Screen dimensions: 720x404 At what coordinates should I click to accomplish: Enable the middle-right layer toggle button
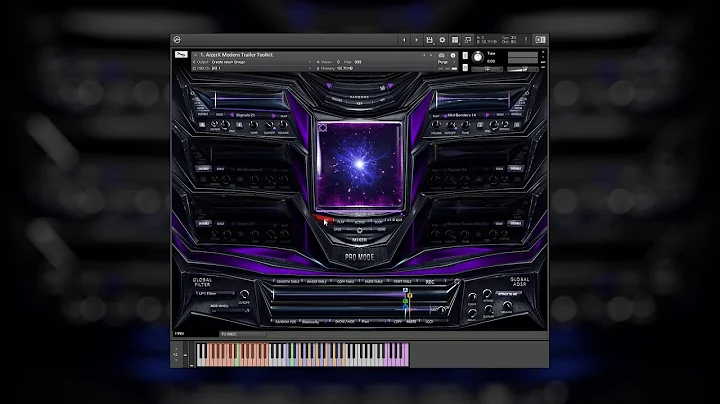tap(516, 168)
